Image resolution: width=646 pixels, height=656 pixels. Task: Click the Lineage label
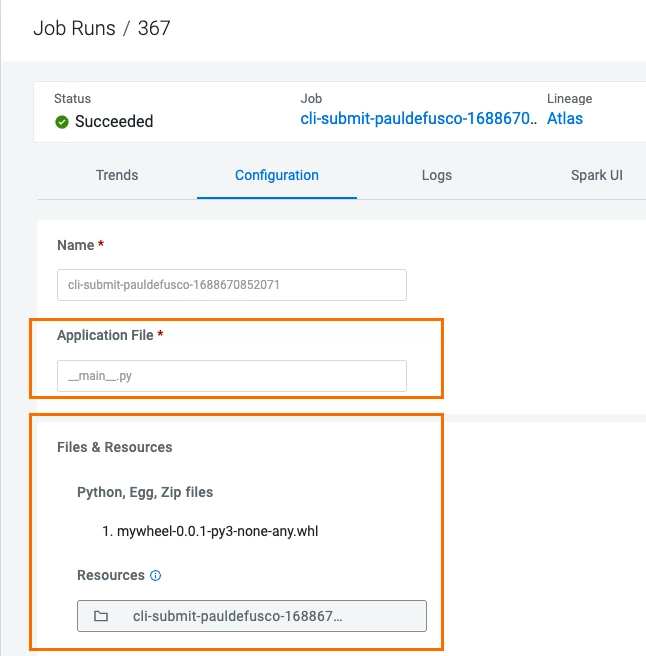point(569,99)
